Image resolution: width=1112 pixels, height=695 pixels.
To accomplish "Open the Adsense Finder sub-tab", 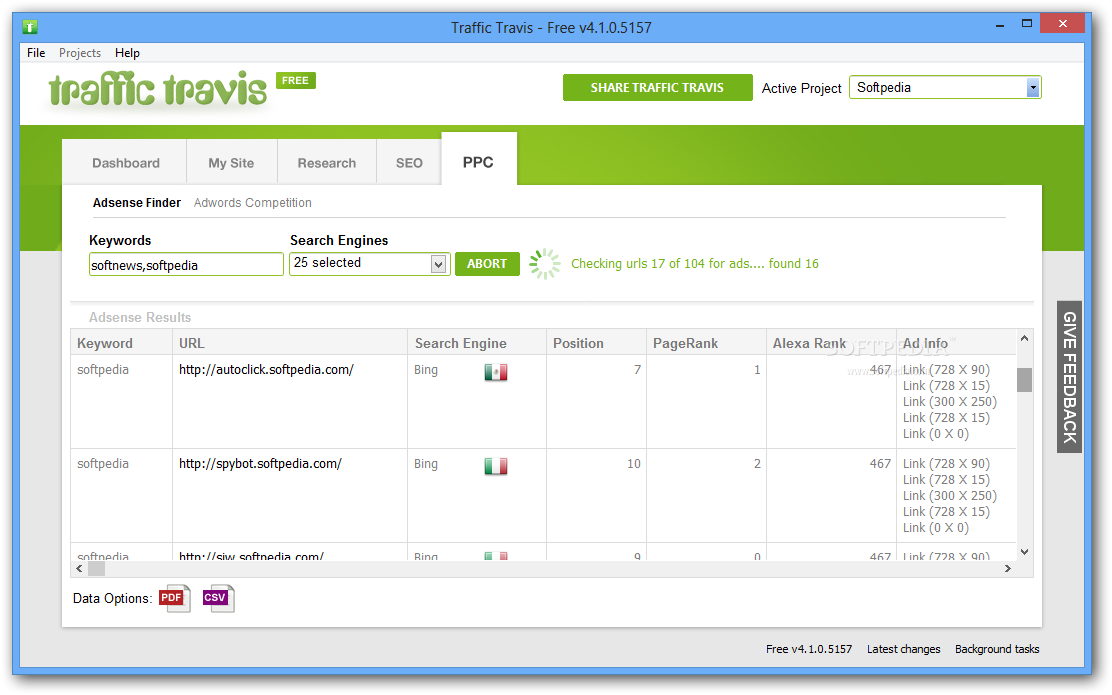I will coord(137,203).
